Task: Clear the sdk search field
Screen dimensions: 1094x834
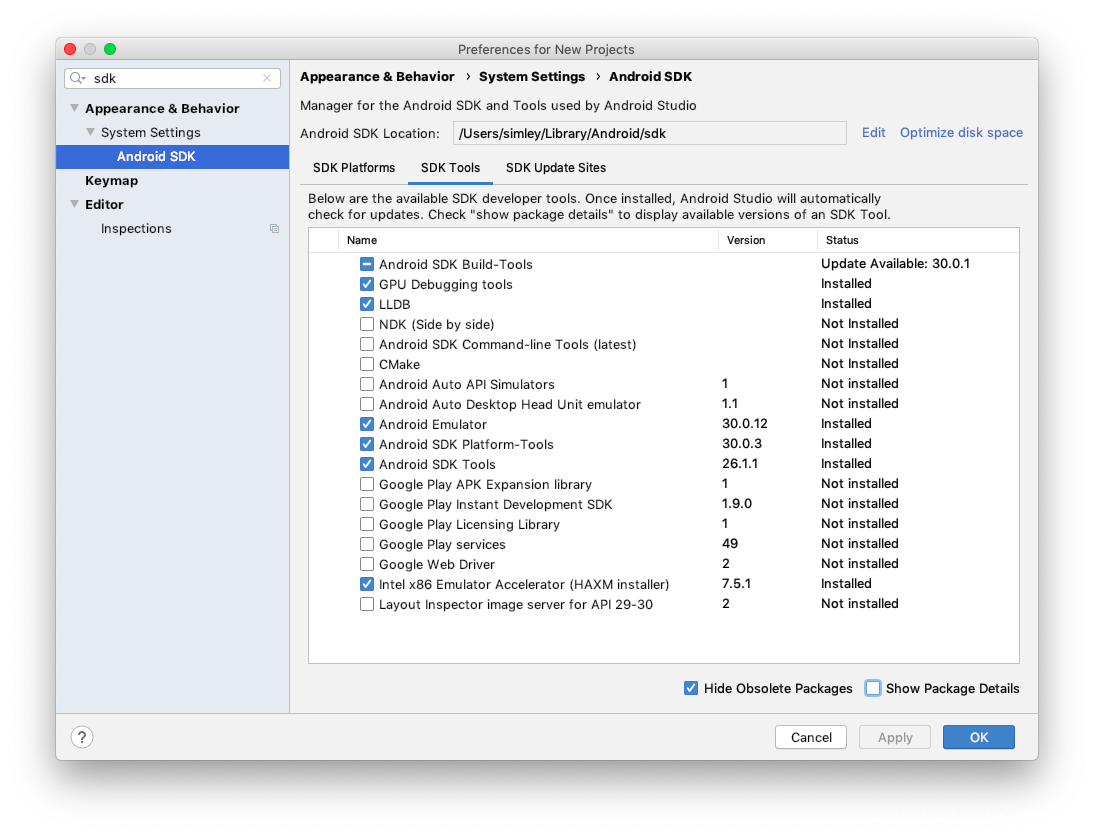Action: coord(267,78)
